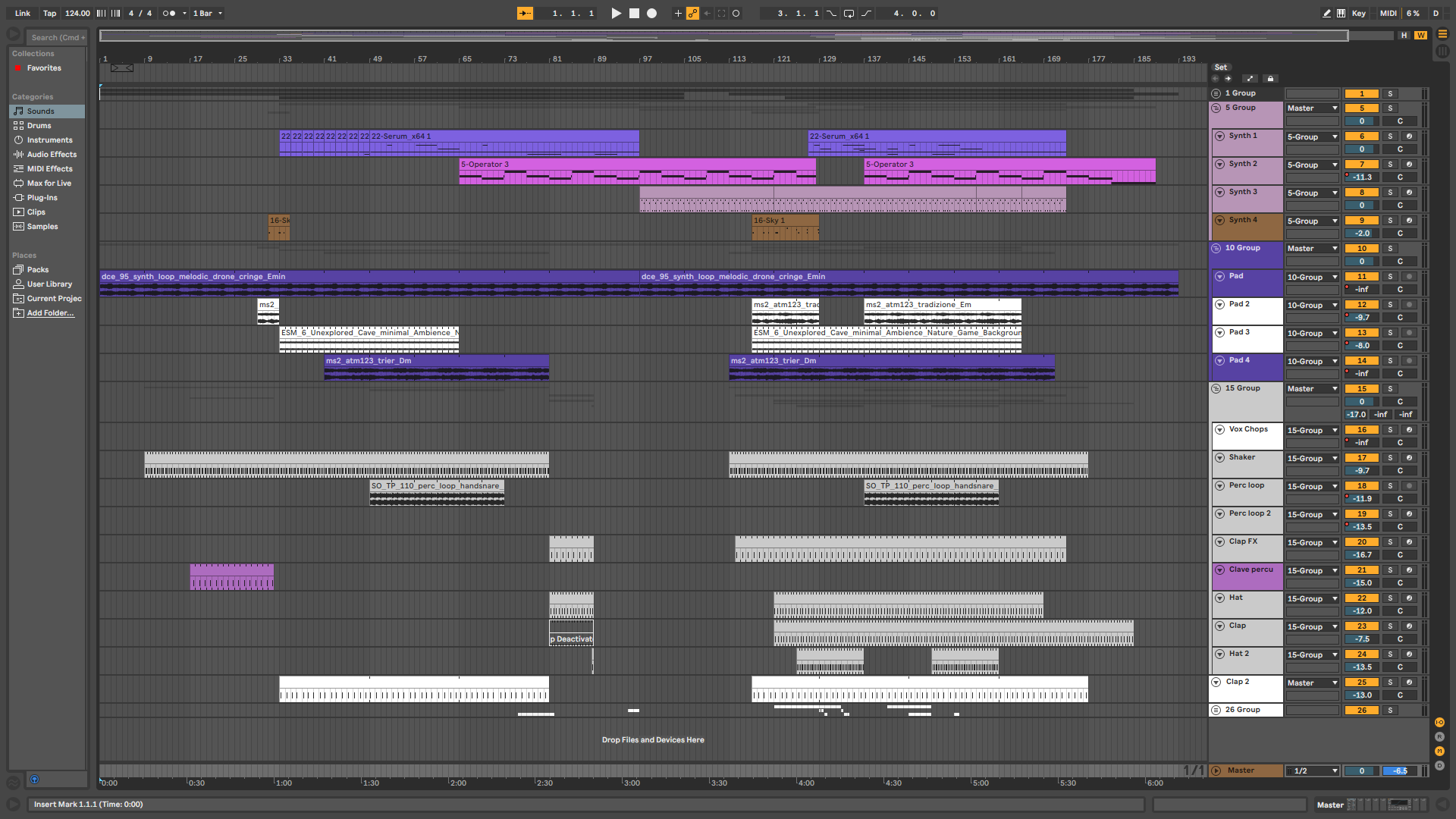Screen dimensions: 1456x819
Task: Click the Link button
Action: tap(23, 13)
